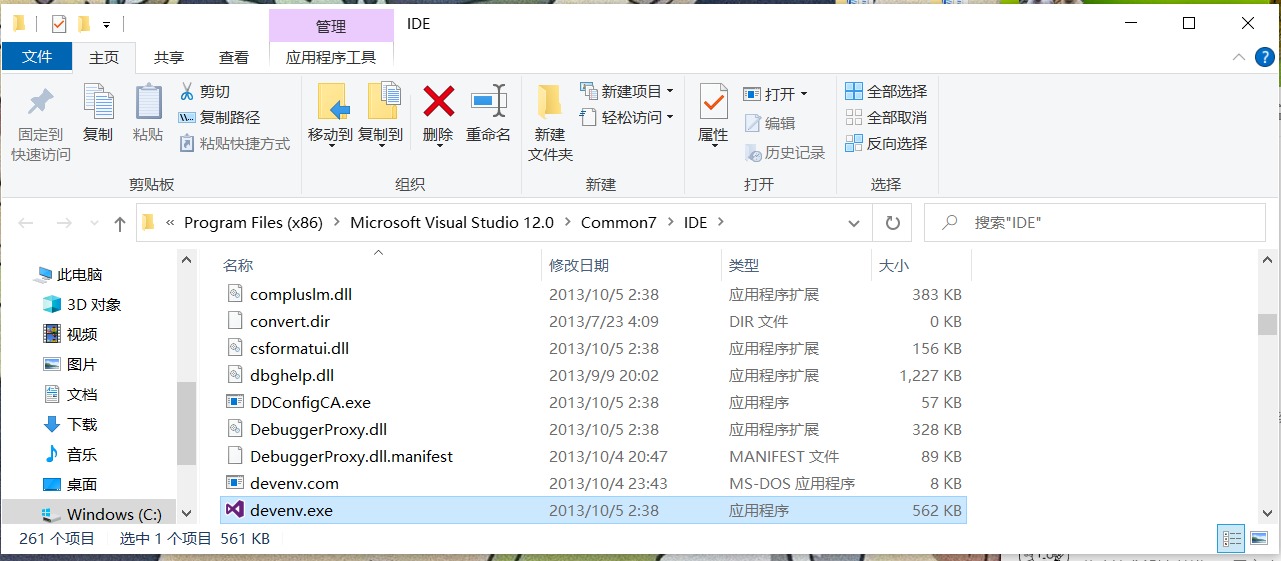Click the Manage (管理) contextual tab
This screenshot has width=1281, height=561.
[331, 25]
